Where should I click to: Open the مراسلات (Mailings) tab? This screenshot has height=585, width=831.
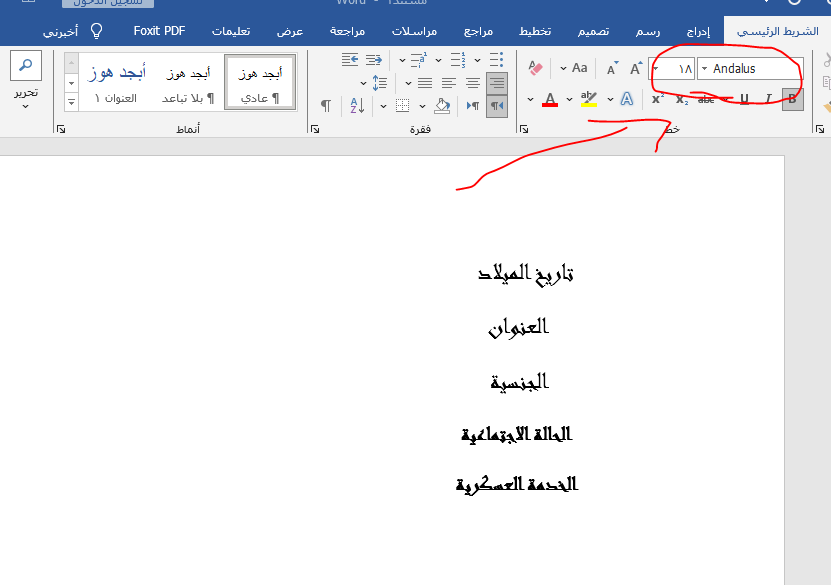coord(414,31)
